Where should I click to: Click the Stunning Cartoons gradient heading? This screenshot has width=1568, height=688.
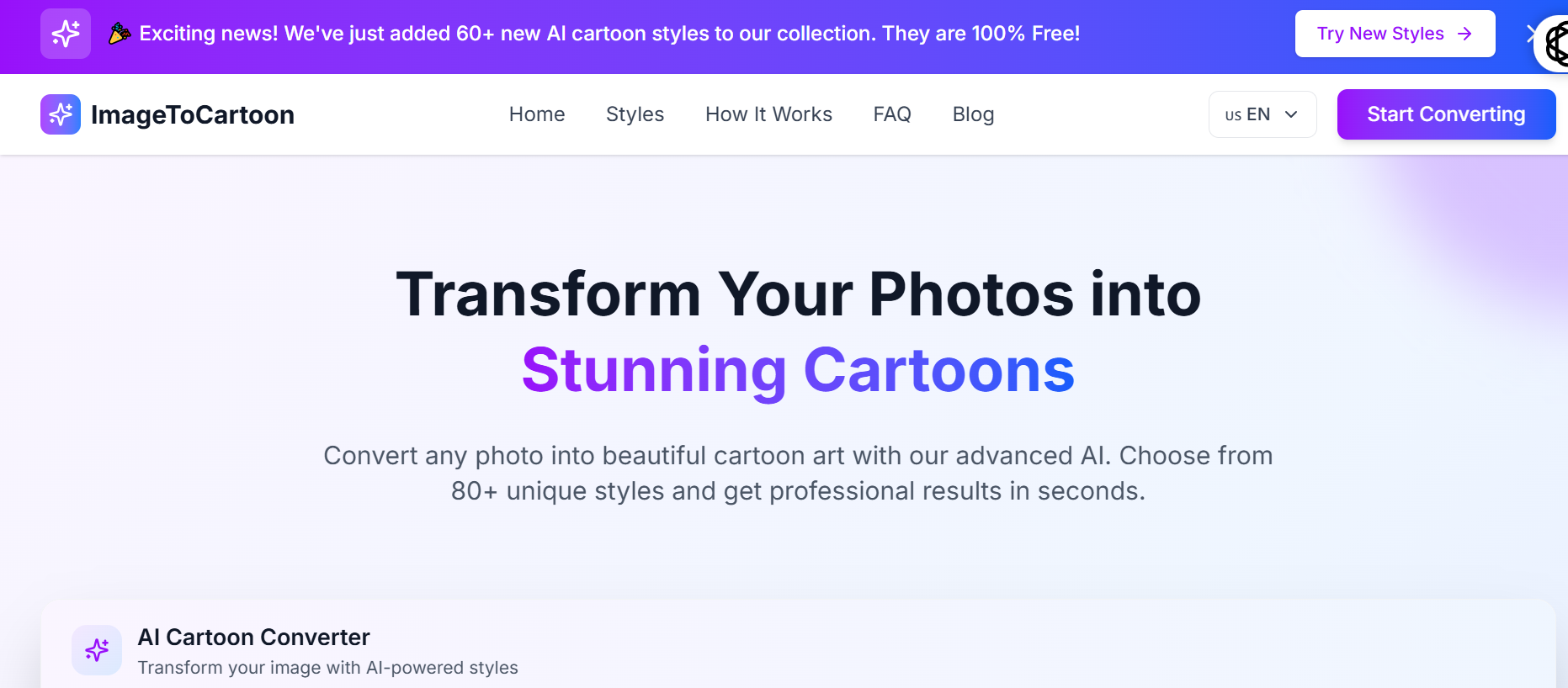point(798,371)
